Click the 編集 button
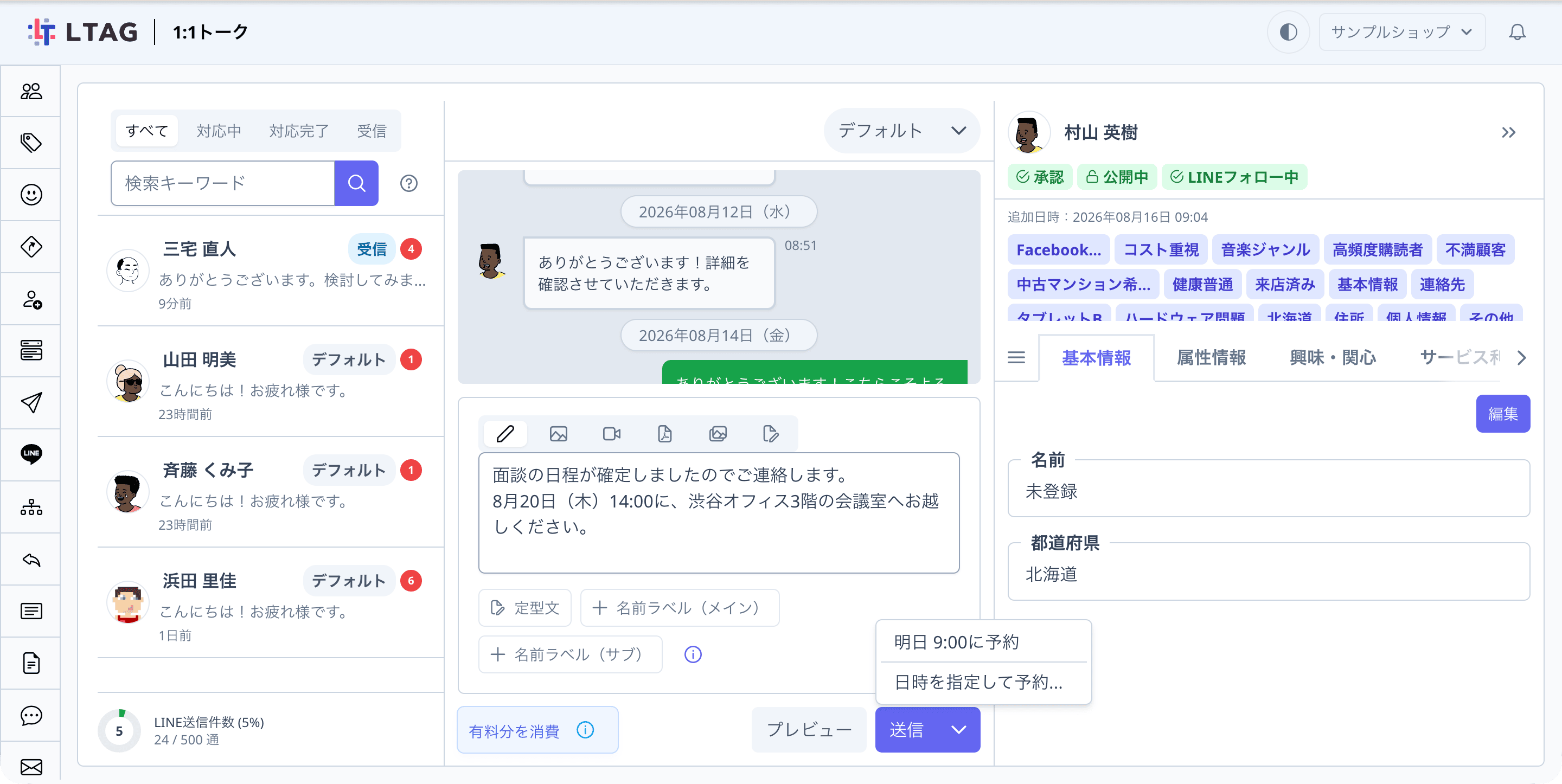The image size is (1562, 784). tap(1502, 414)
